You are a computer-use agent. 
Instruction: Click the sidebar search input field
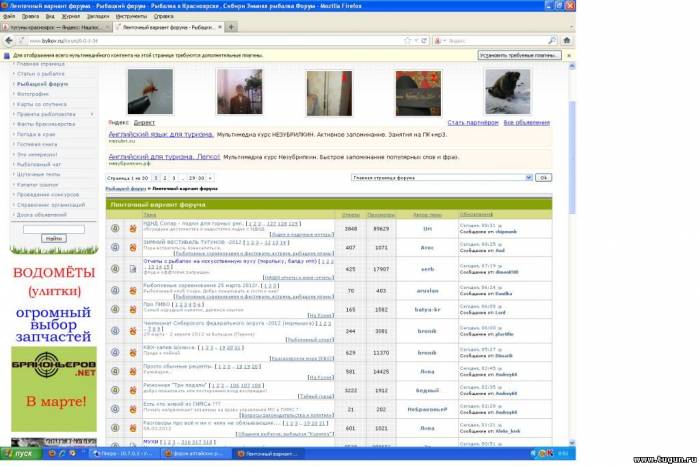click(x=54, y=229)
